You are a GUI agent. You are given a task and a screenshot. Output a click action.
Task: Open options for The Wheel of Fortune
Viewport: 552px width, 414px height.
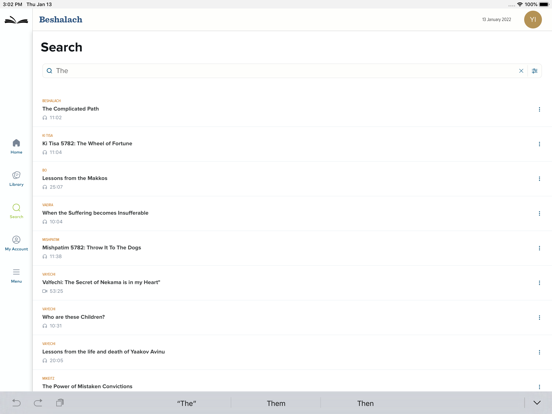coord(539,144)
